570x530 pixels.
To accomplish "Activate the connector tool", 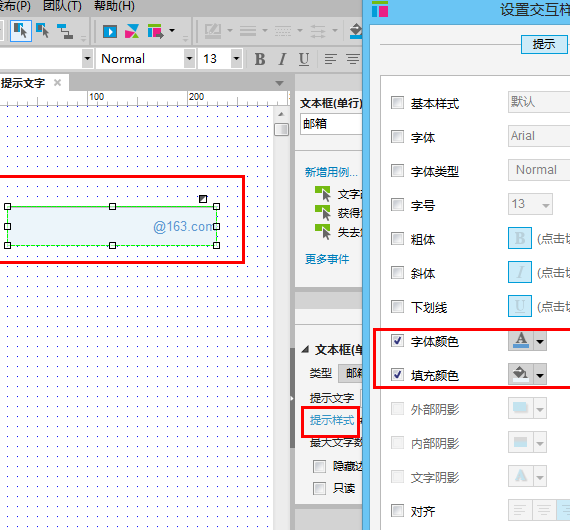I will pos(65,31).
